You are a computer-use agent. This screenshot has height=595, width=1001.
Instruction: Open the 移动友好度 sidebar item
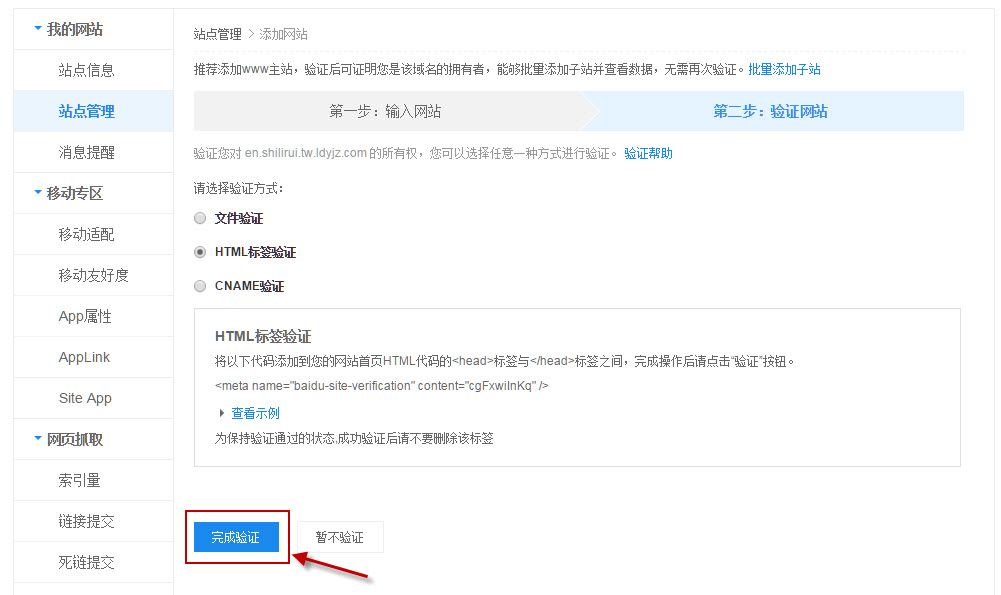[x=93, y=275]
